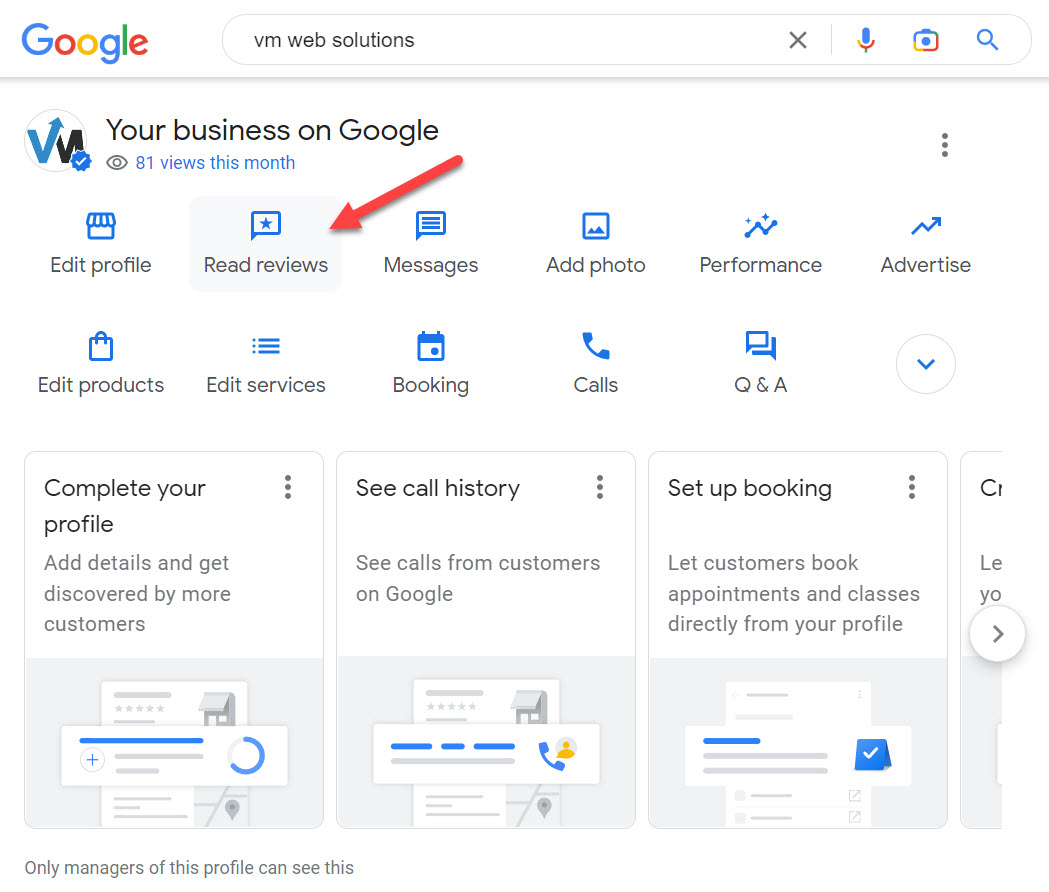This screenshot has width=1049, height=892.
Task: Open Messages
Action: tap(431, 244)
